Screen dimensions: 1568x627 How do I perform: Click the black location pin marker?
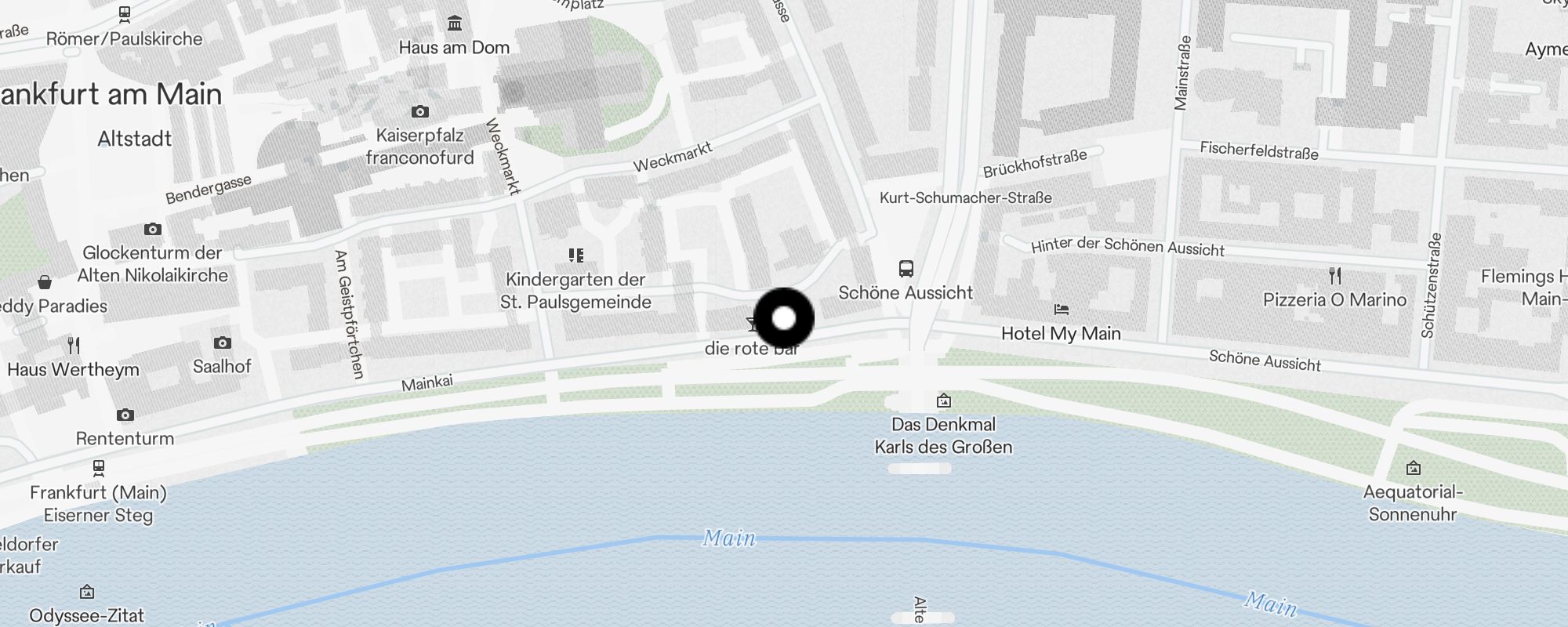point(784,318)
